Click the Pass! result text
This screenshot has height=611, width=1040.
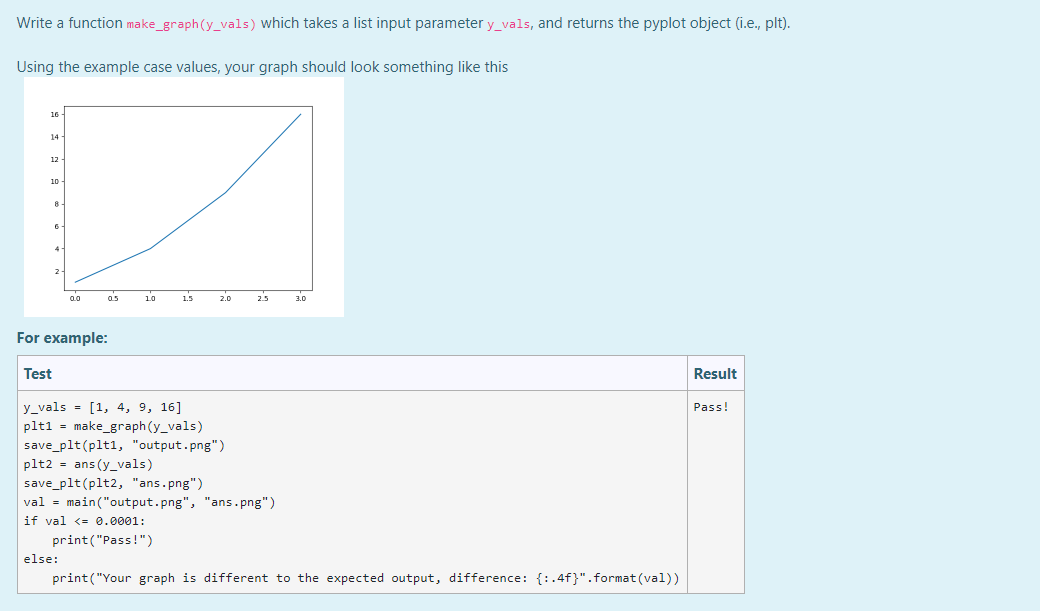point(712,407)
